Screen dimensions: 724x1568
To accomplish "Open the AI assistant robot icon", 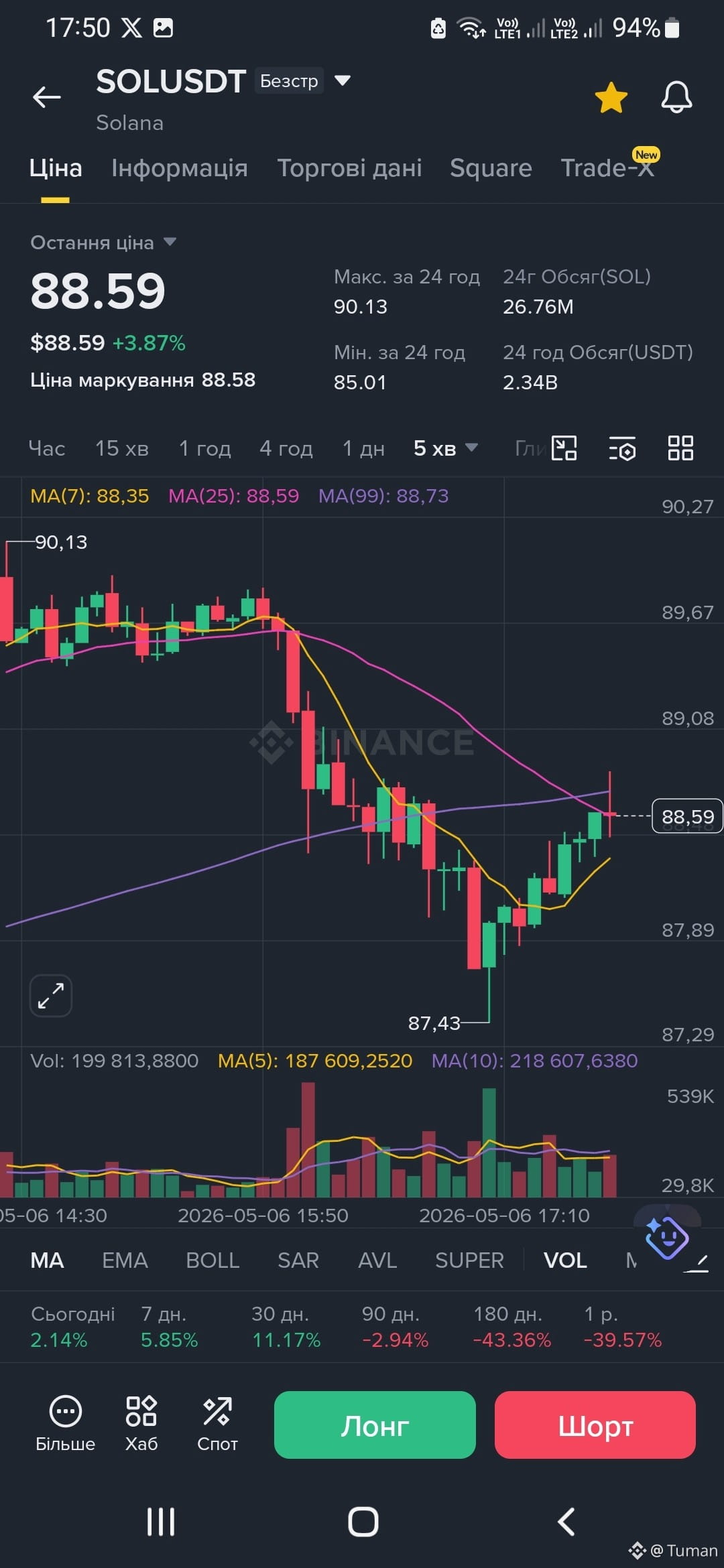I will 666,1237.
